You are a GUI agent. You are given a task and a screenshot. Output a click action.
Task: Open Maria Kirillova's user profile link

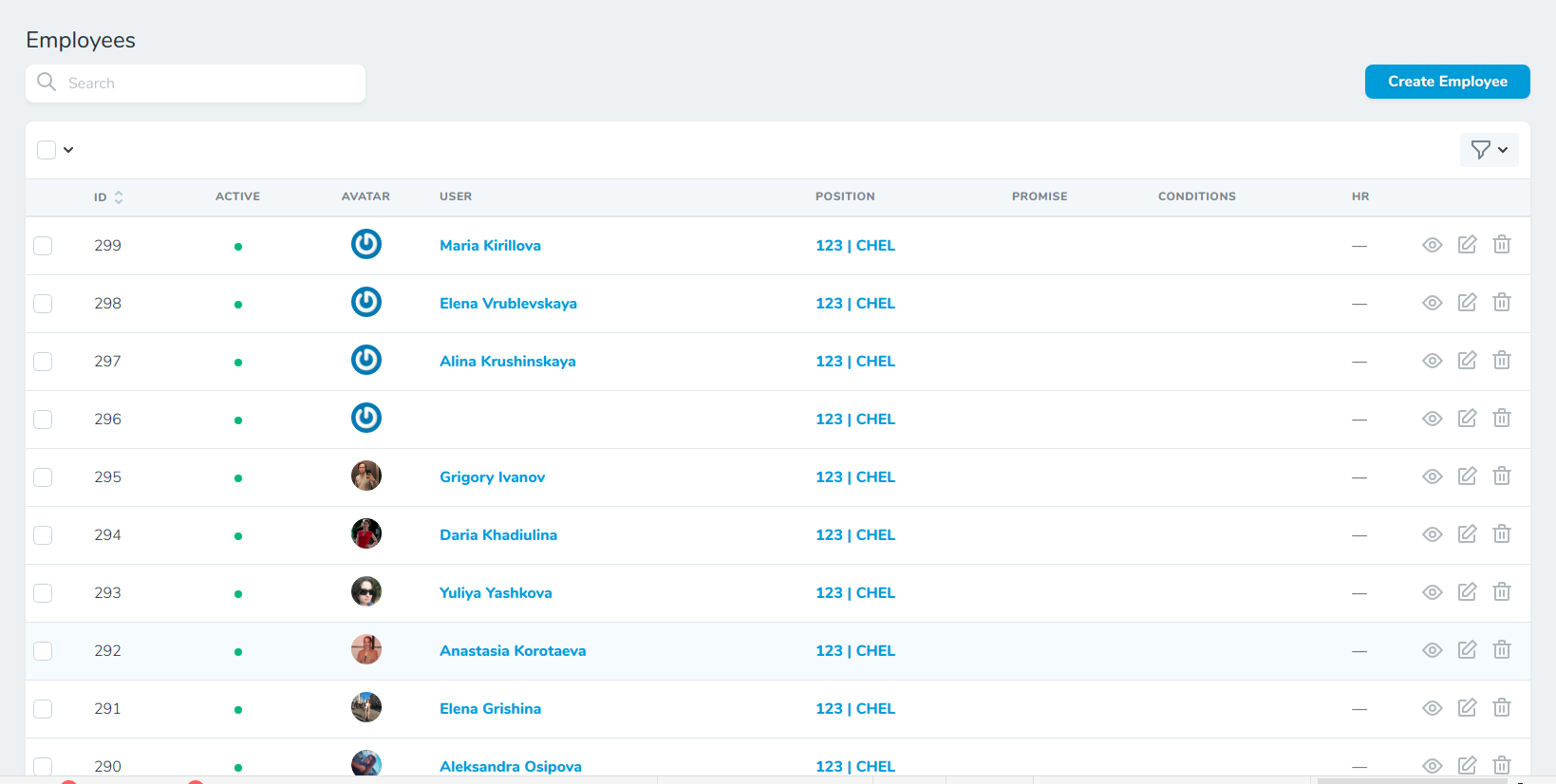[490, 246]
